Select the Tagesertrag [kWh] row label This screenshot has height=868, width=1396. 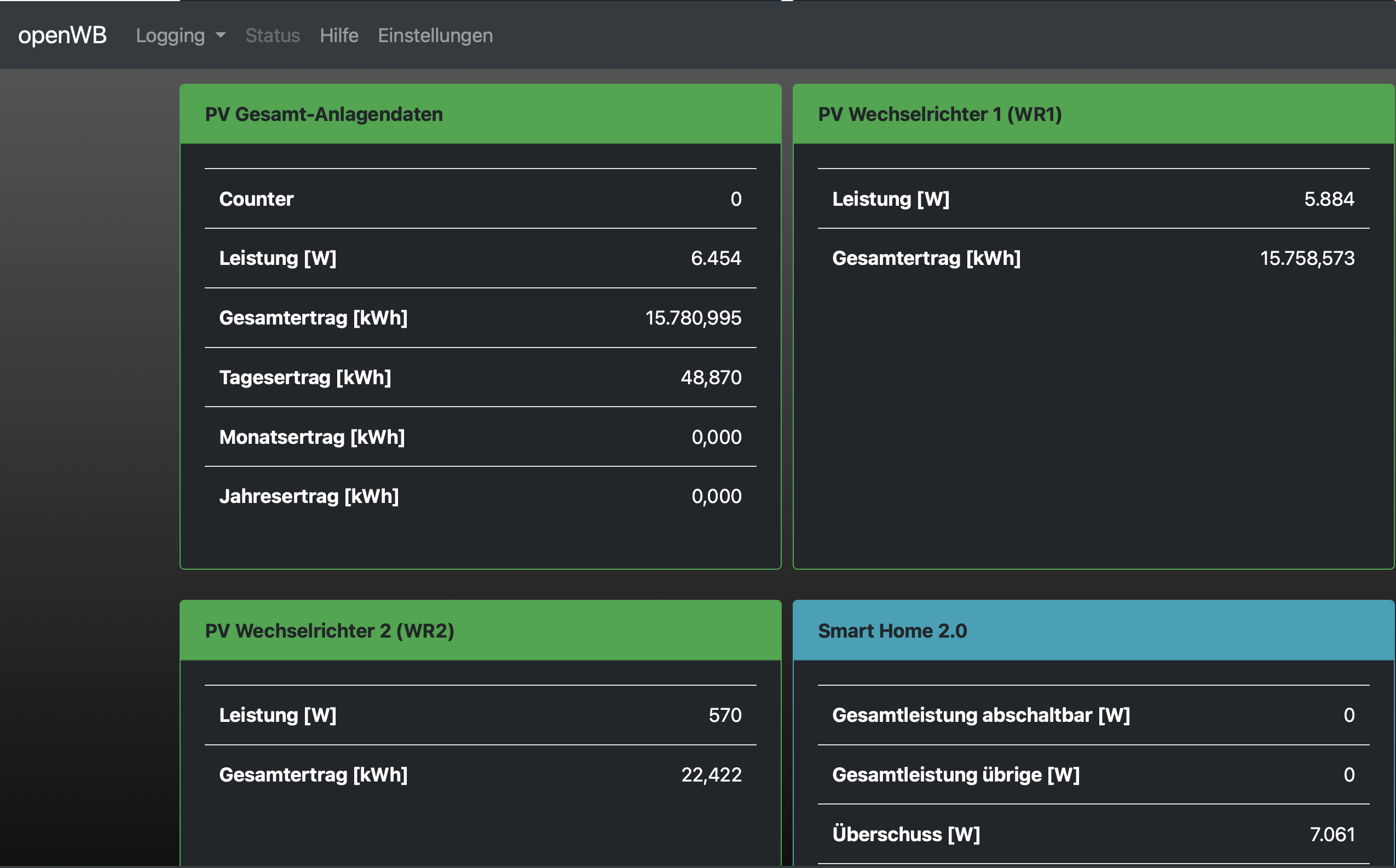pyautogui.click(x=305, y=377)
